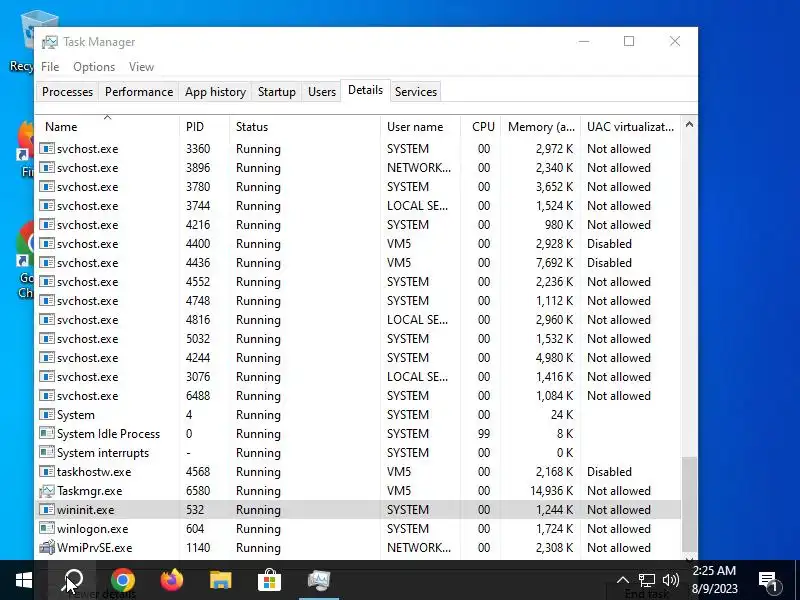
Task: Click icon of System PID 4 row
Action: (x=46, y=415)
